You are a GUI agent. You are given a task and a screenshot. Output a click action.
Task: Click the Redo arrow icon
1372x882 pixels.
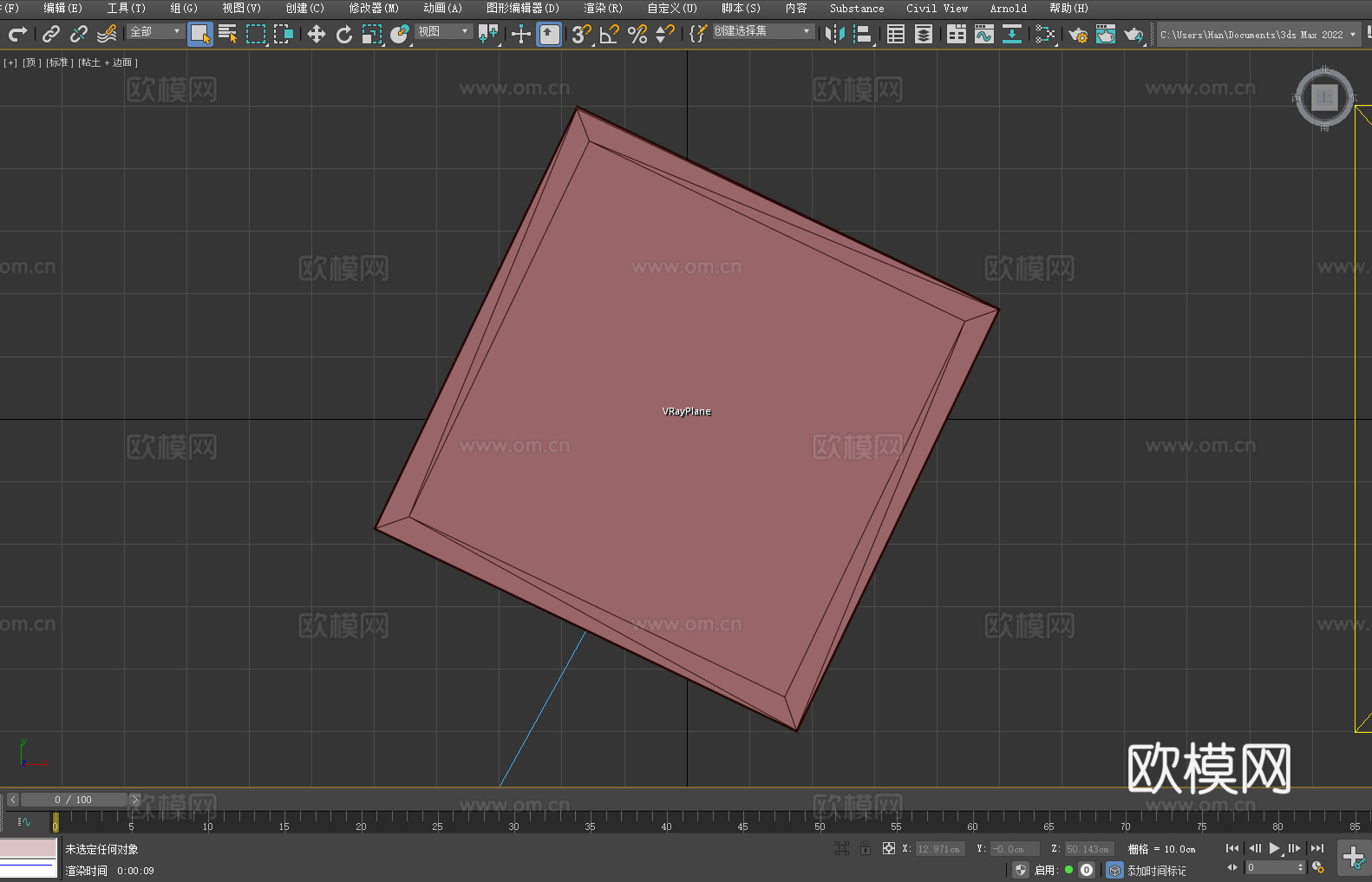[17, 34]
